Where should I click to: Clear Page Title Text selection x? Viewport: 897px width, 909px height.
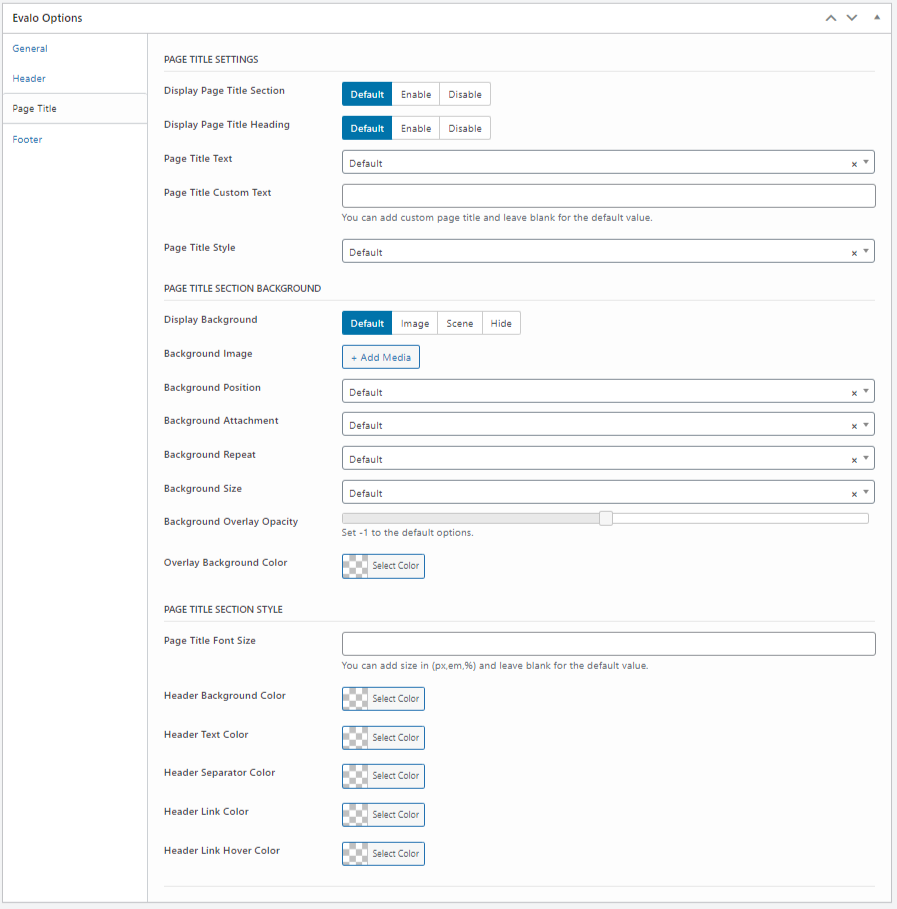point(854,164)
